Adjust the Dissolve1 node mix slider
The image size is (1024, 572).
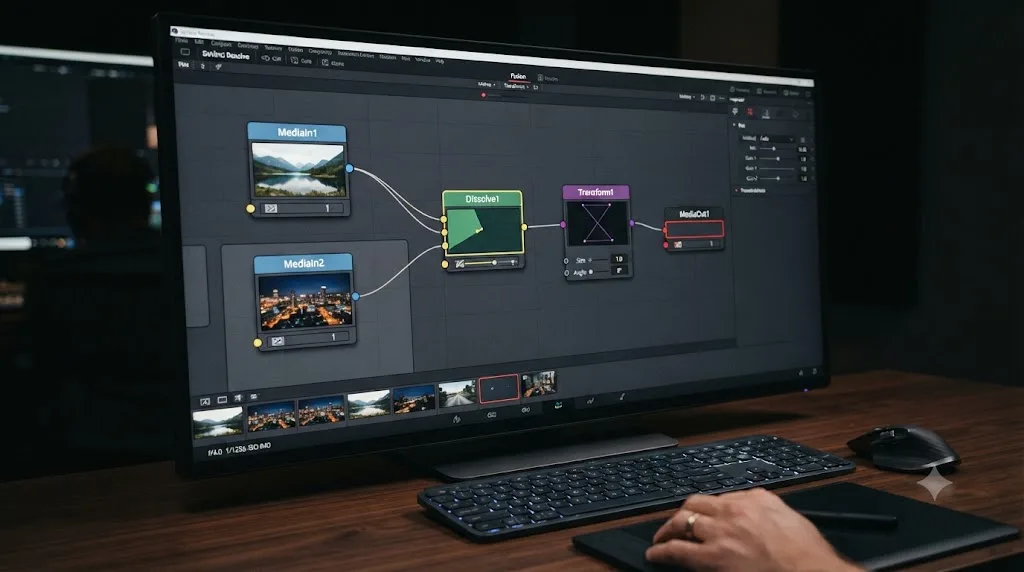coord(492,262)
